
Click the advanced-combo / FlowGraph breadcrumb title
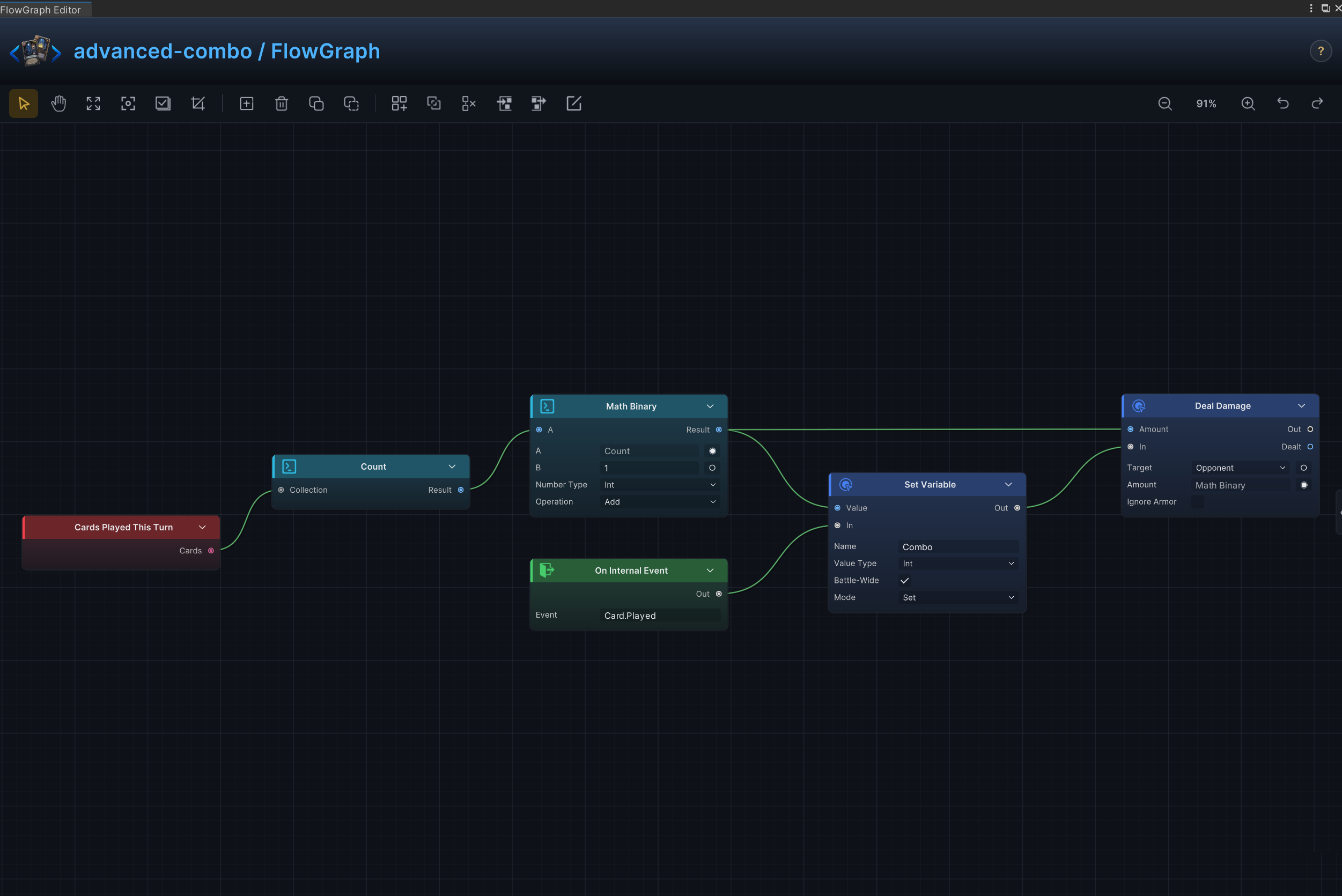(x=227, y=51)
